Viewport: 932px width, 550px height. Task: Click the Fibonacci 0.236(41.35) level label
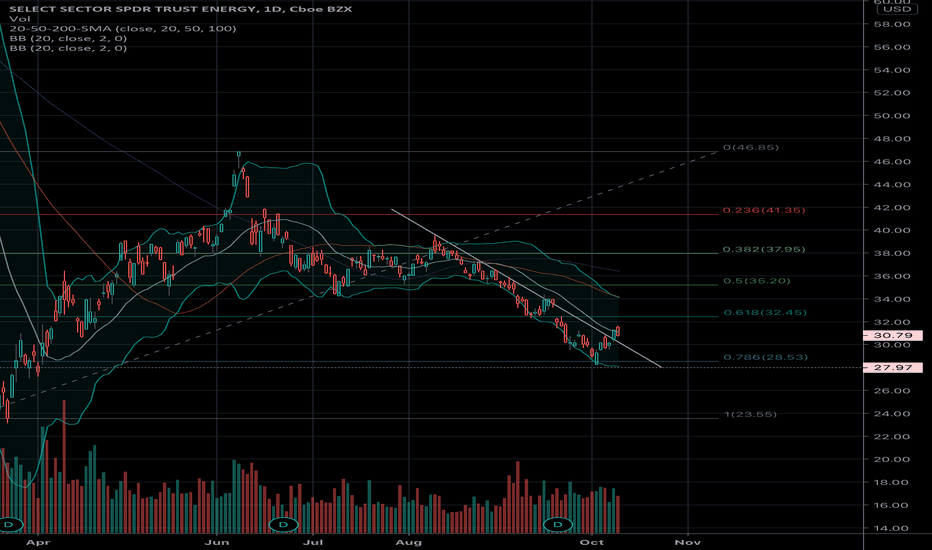[764, 210]
